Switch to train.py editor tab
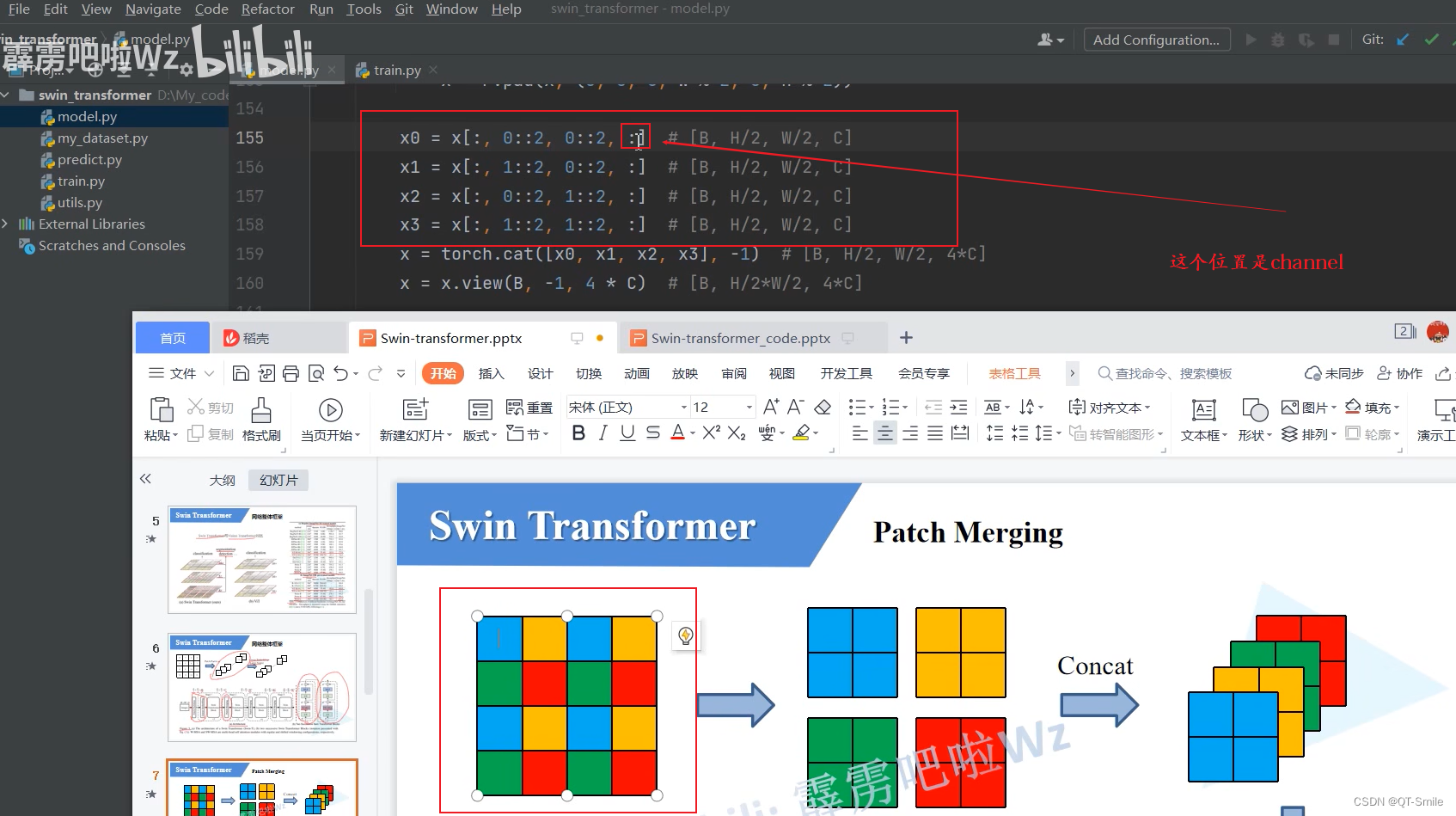The width and height of the screenshot is (1456, 816). pyautogui.click(x=397, y=70)
